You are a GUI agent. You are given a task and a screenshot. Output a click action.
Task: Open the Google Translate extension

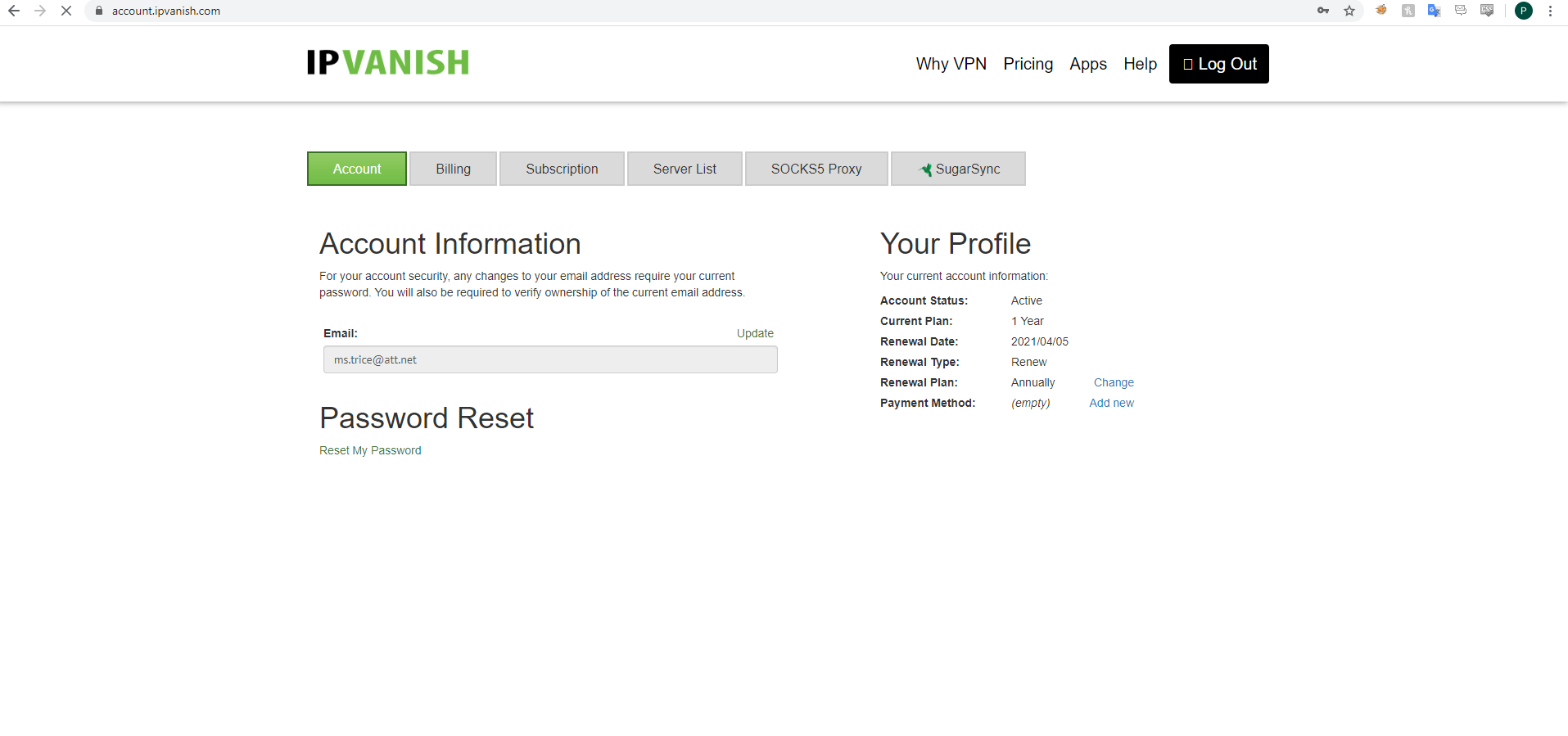[1435, 11]
